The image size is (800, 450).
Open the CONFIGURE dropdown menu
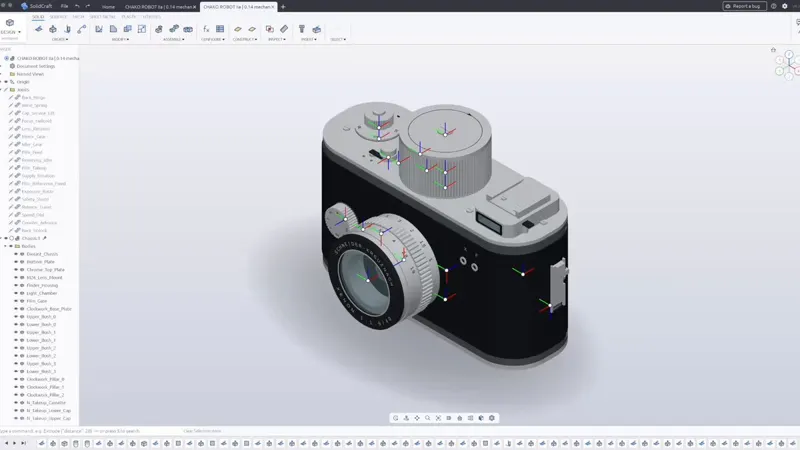pos(213,39)
